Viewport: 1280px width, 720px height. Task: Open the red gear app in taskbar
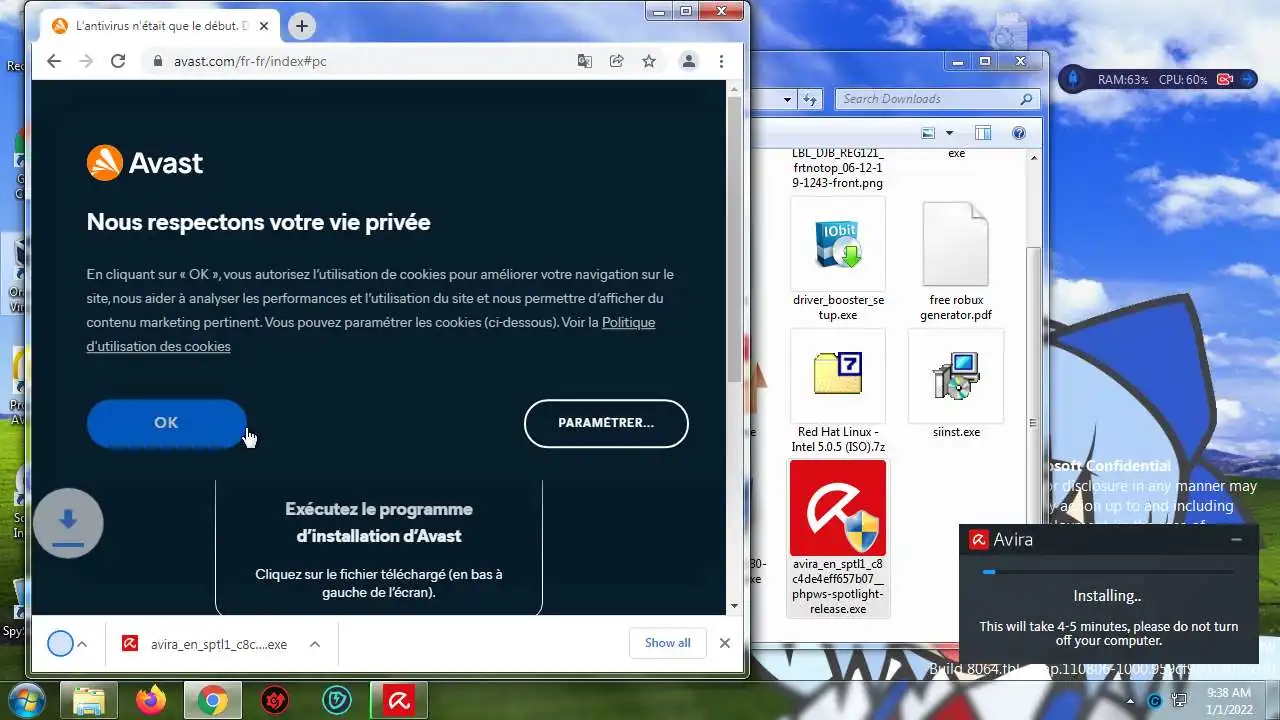(275, 700)
